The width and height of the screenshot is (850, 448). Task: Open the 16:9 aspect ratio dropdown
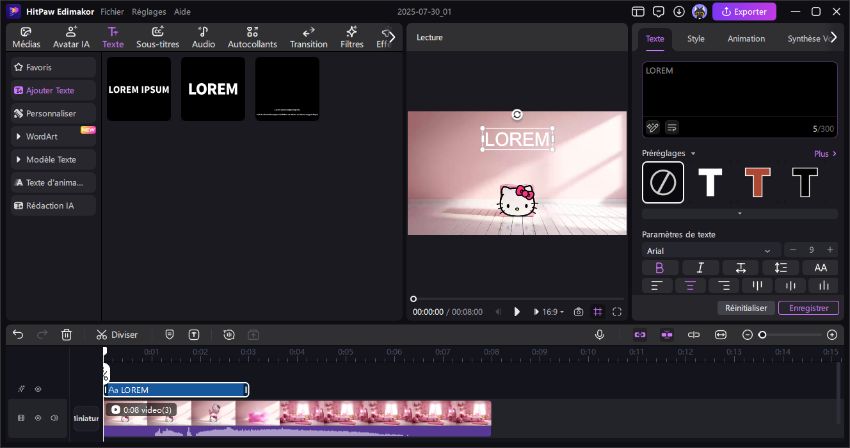coord(553,312)
